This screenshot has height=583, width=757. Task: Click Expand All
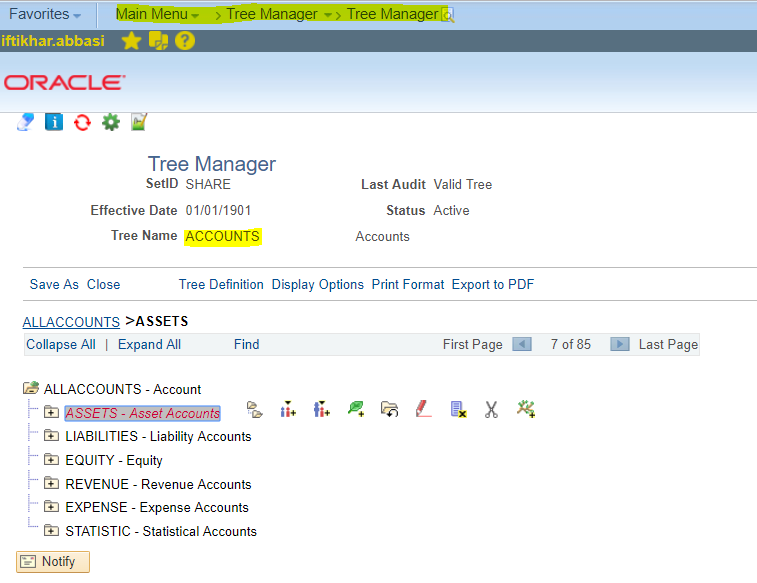pos(149,345)
